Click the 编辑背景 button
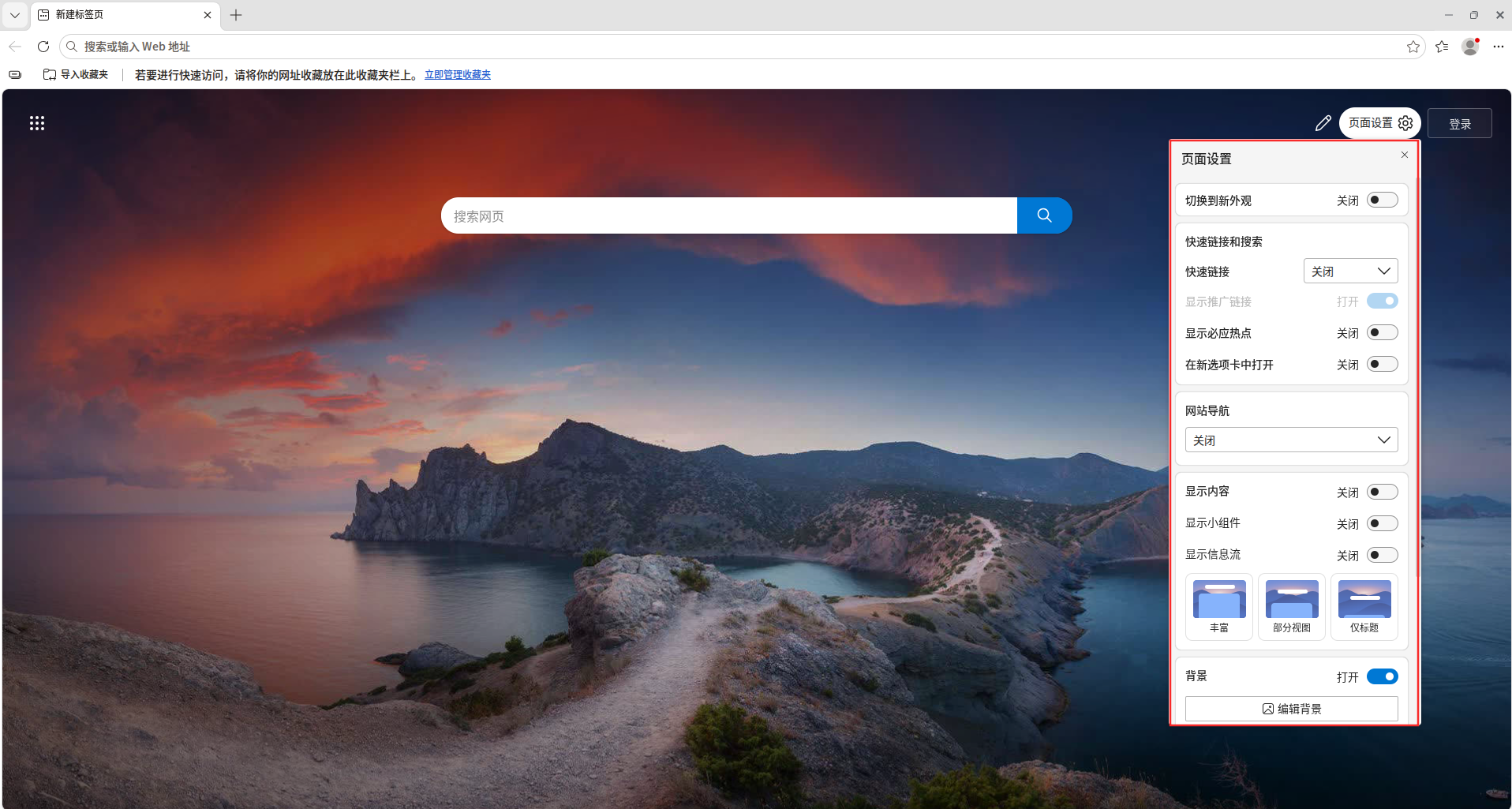 (1291, 709)
